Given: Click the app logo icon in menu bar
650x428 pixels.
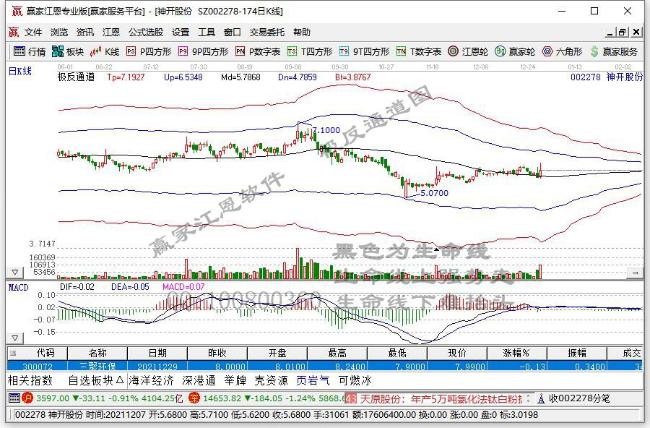Looking at the screenshot, I should point(14,32).
